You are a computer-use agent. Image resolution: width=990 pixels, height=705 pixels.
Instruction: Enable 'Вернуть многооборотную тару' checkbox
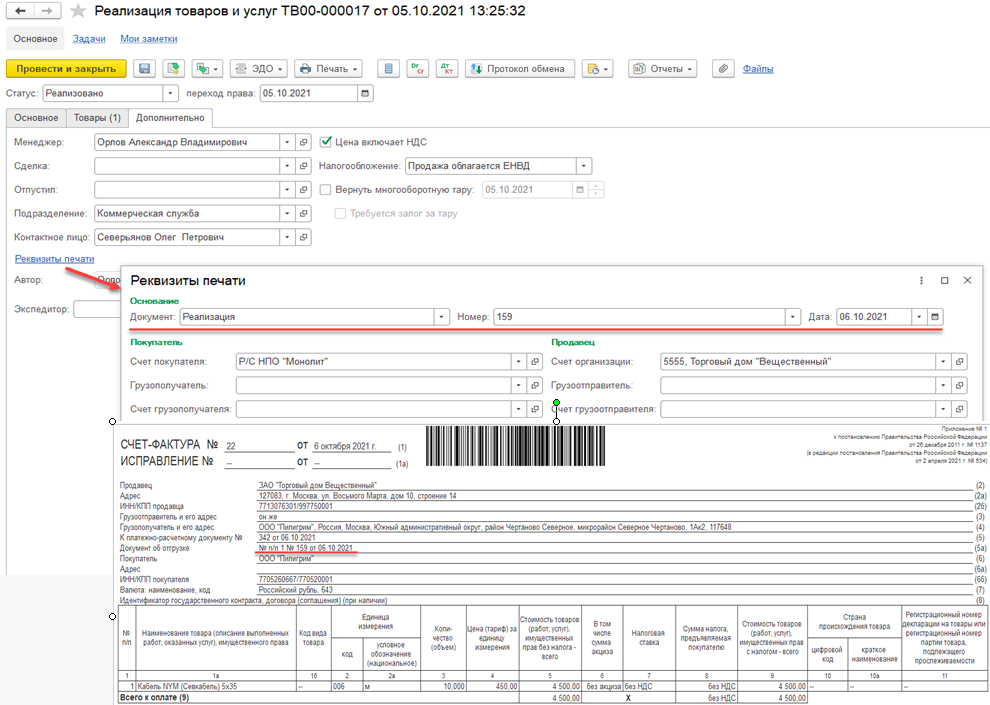coord(325,190)
